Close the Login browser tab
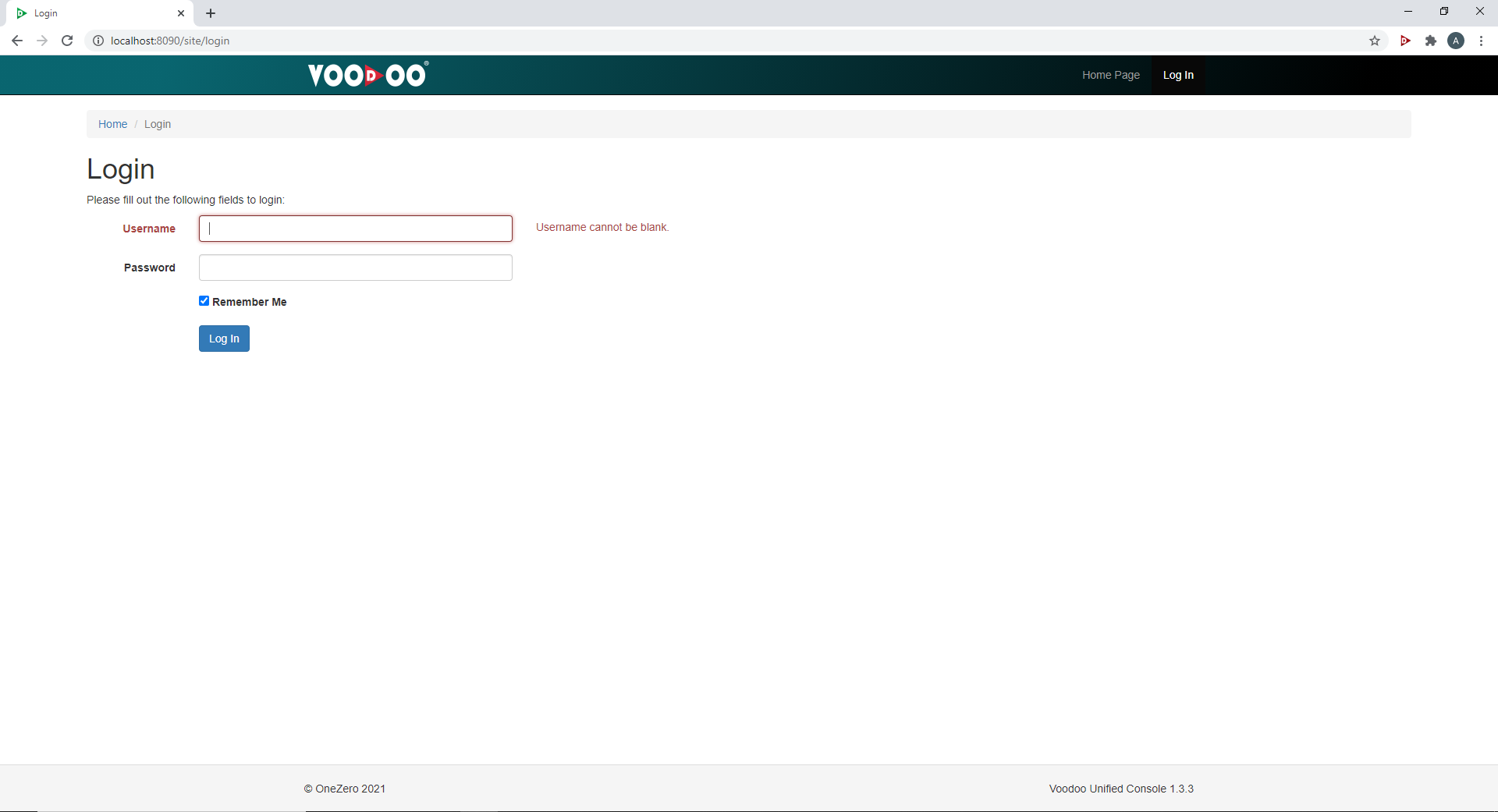 coord(181,13)
